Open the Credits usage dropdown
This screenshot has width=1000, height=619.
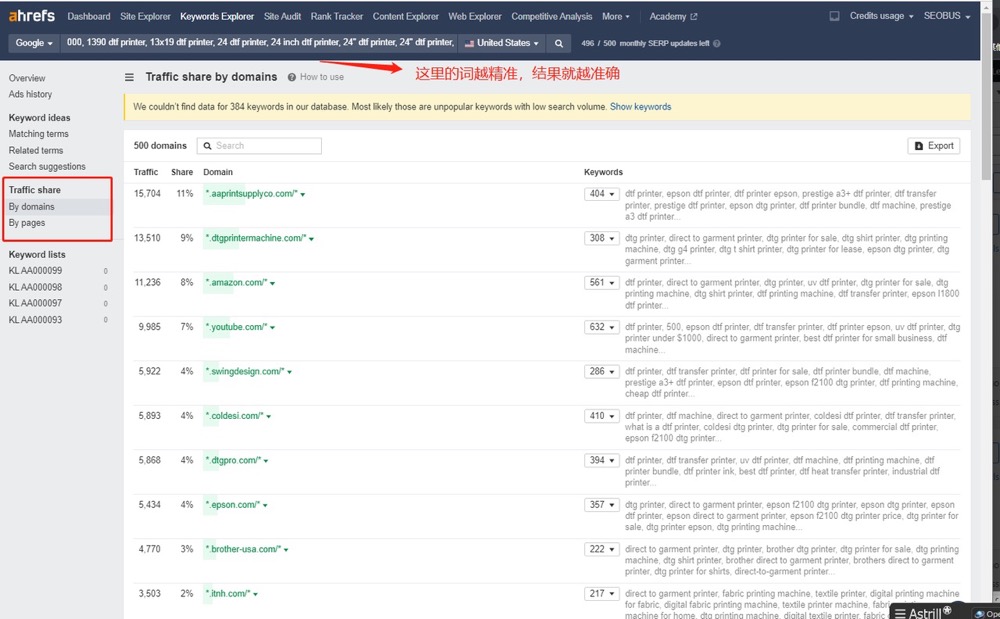point(881,16)
